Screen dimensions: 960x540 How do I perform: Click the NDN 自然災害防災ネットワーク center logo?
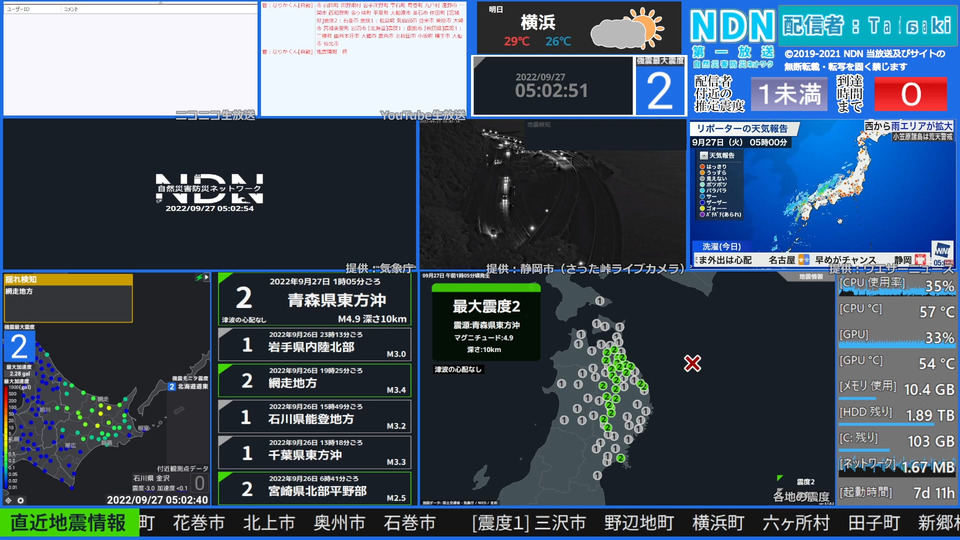(x=209, y=191)
